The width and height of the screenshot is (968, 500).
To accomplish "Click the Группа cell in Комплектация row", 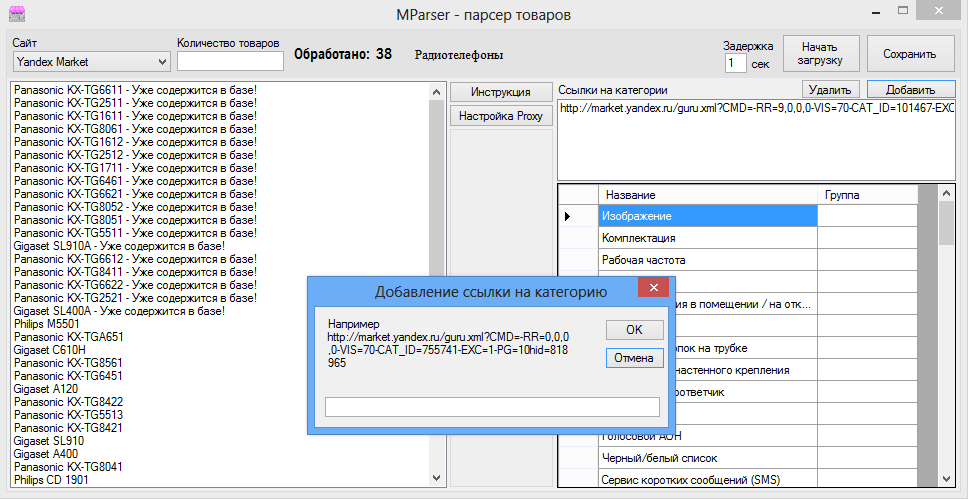I will click(x=867, y=238).
